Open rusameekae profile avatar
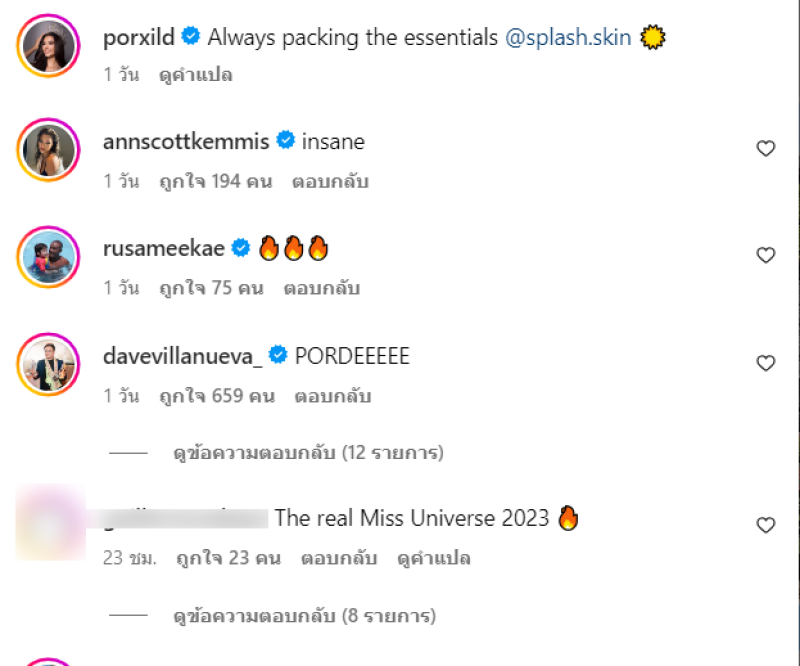Image resolution: width=800 pixels, height=666 pixels. point(47,259)
